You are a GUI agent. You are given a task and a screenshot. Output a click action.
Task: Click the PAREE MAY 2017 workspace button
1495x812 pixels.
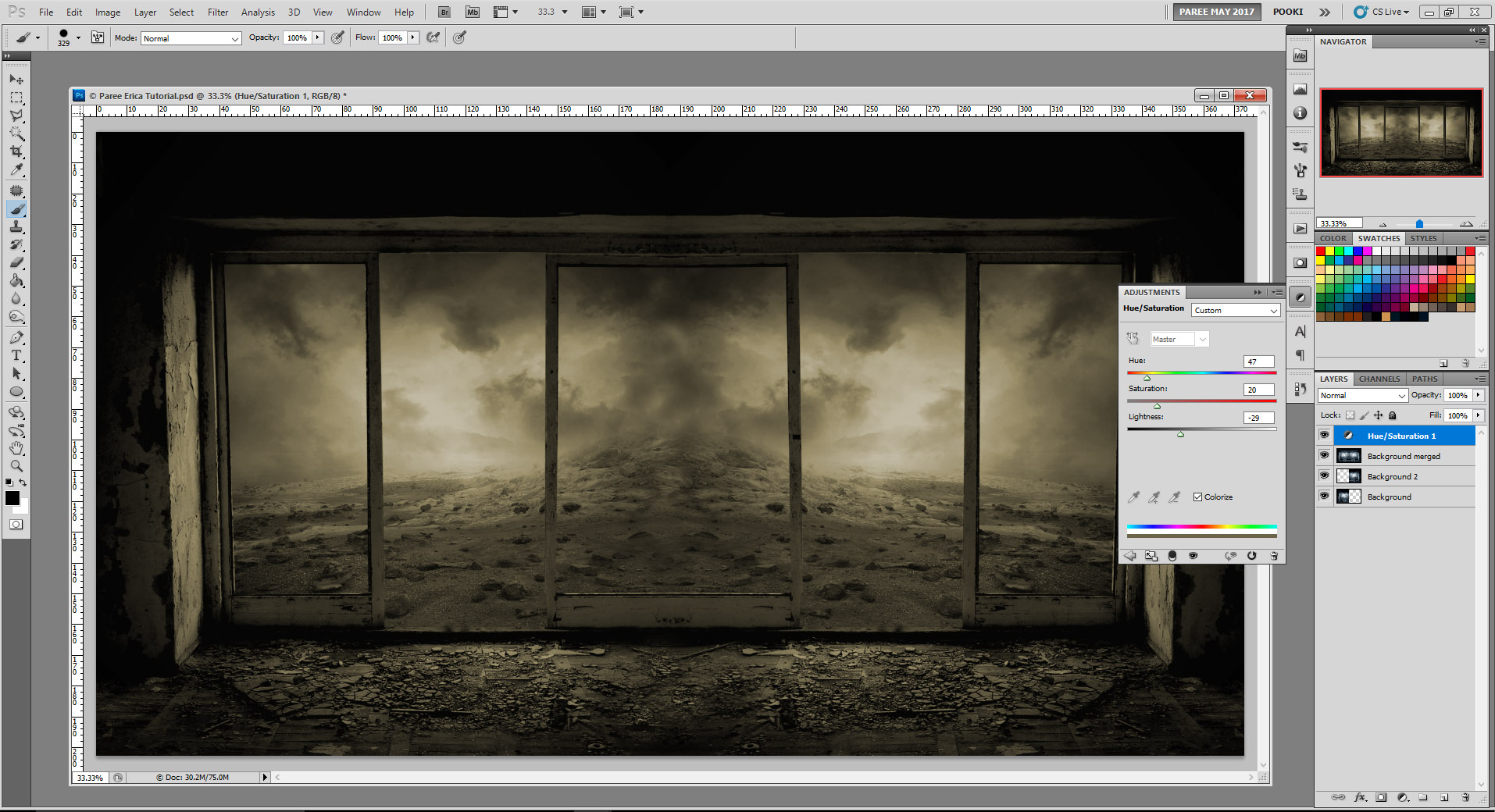point(1216,12)
